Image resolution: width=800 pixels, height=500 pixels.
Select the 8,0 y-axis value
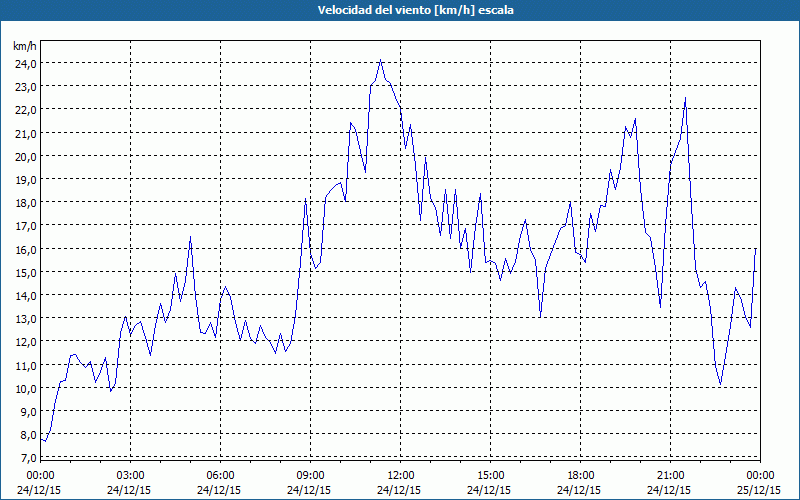(28, 435)
